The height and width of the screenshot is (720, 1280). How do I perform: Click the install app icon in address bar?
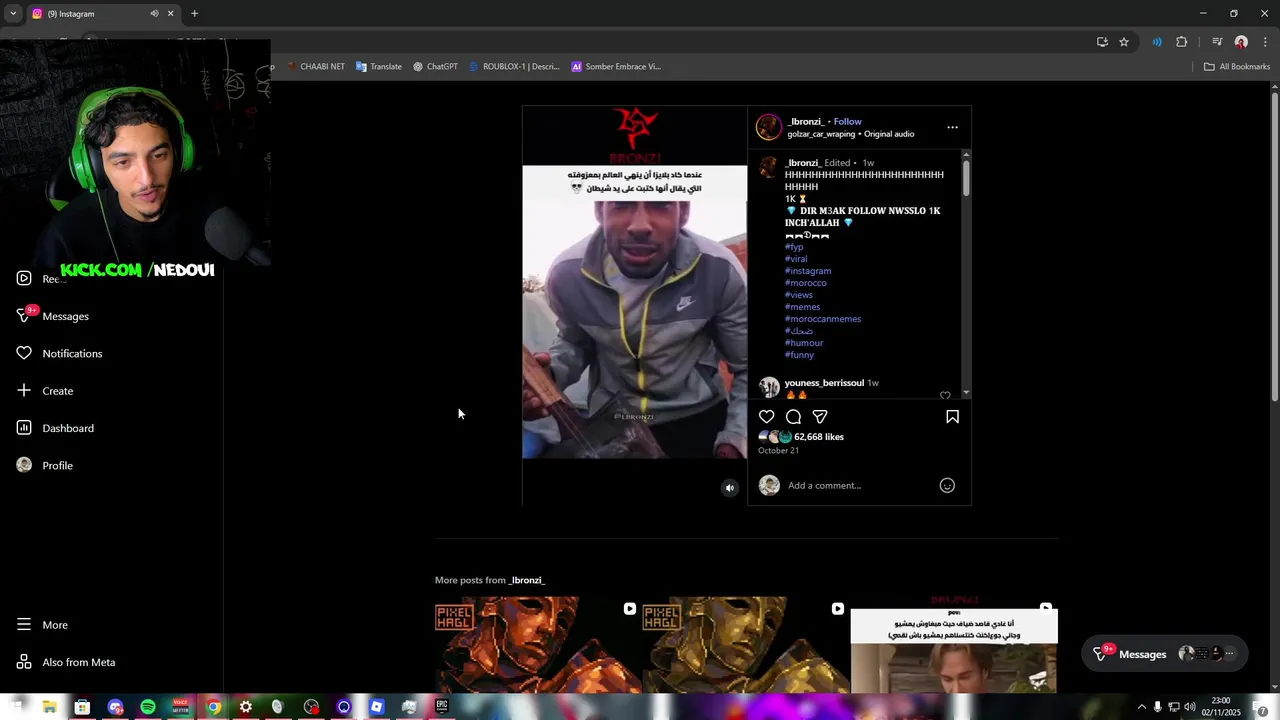click(1102, 42)
